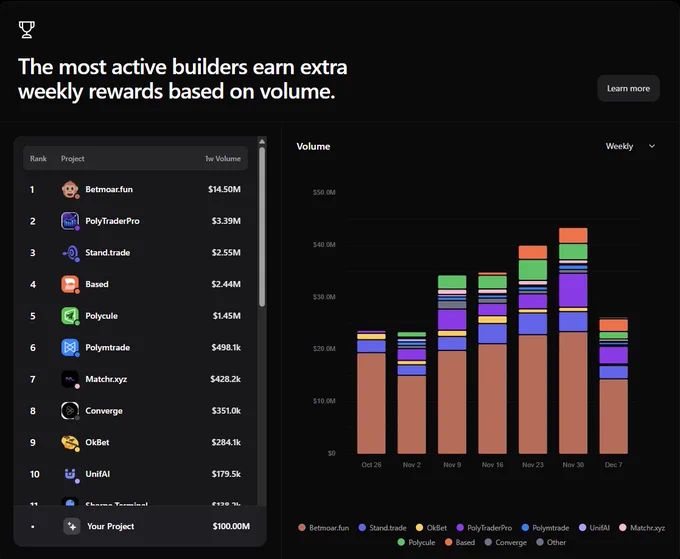This screenshot has width=680, height=559.
Task: Open the Betmoar.fun project name
Action: (109, 190)
